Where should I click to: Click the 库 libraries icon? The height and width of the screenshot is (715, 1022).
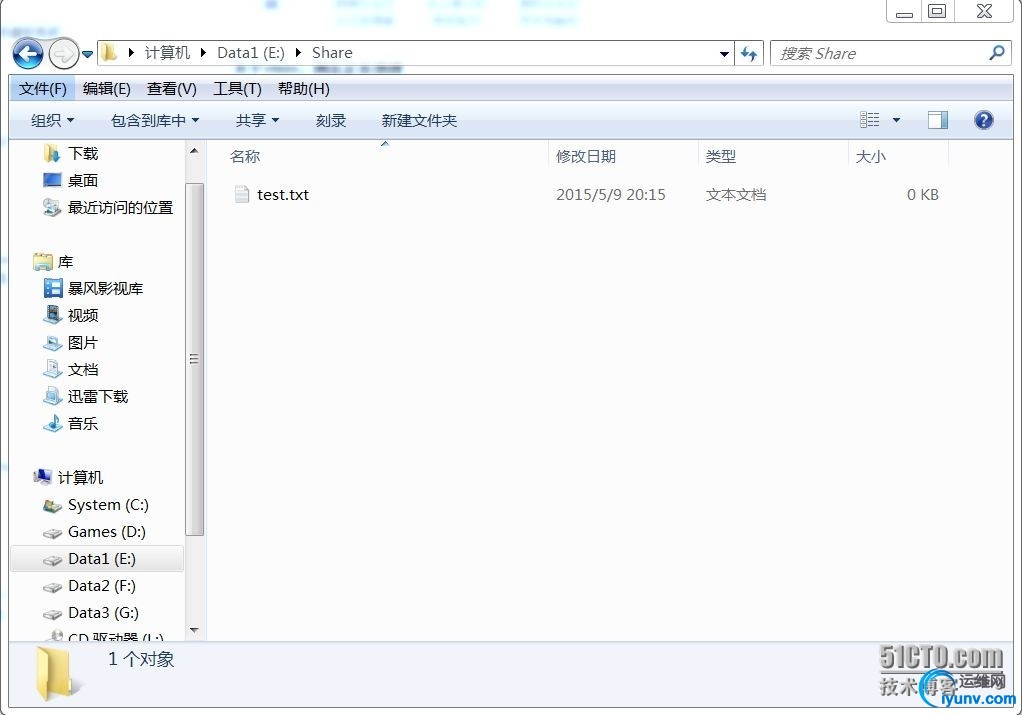pyautogui.click(x=43, y=261)
